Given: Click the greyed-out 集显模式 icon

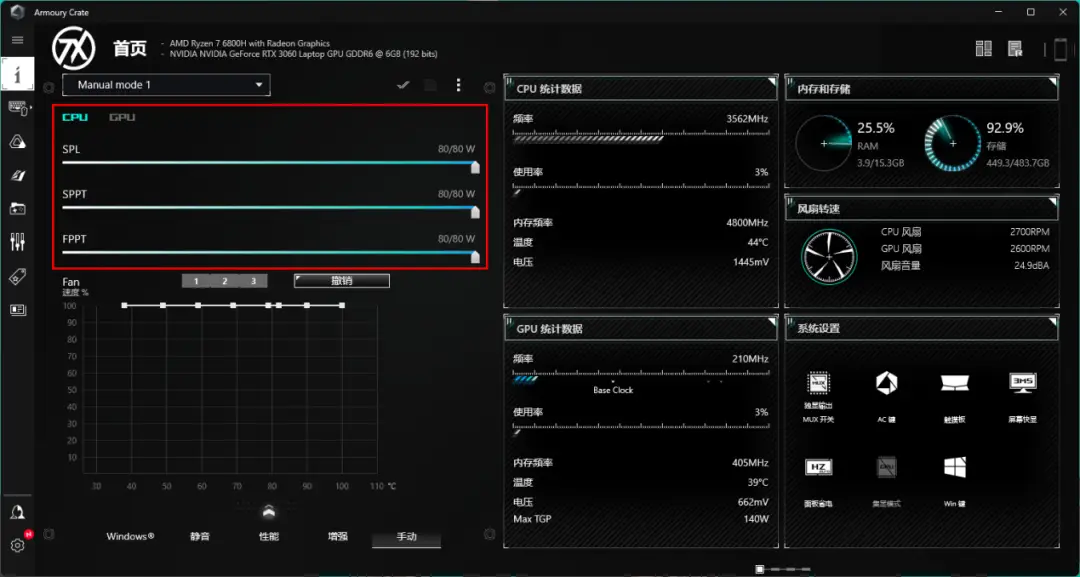Looking at the screenshot, I should [886, 468].
